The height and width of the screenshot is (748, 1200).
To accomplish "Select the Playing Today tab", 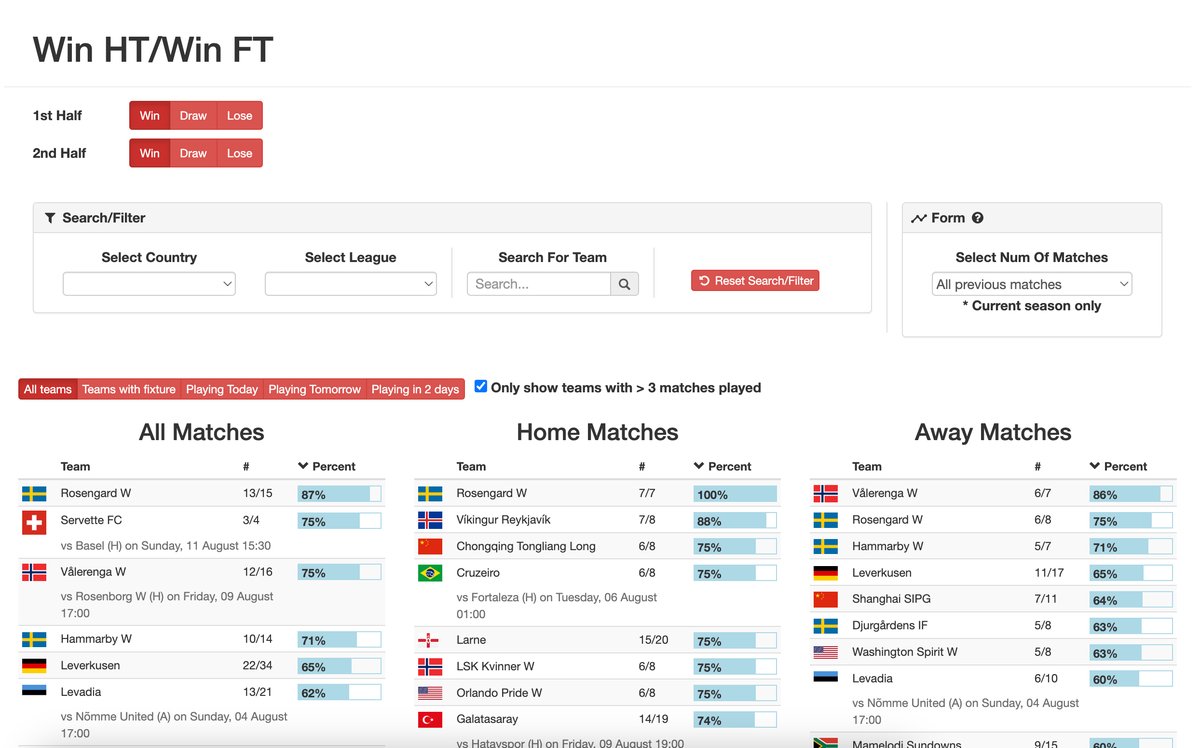I will (222, 389).
